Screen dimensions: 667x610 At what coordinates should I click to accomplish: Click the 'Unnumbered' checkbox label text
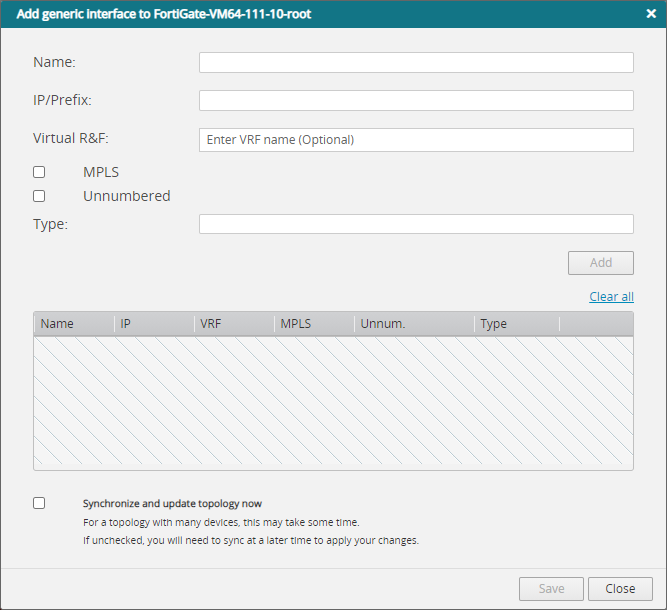pyautogui.click(x=127, y=196)
